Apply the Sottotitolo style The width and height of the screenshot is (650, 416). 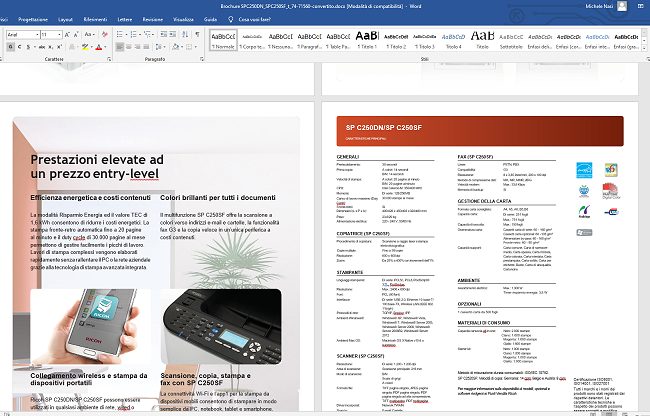[x=511, y=40]
